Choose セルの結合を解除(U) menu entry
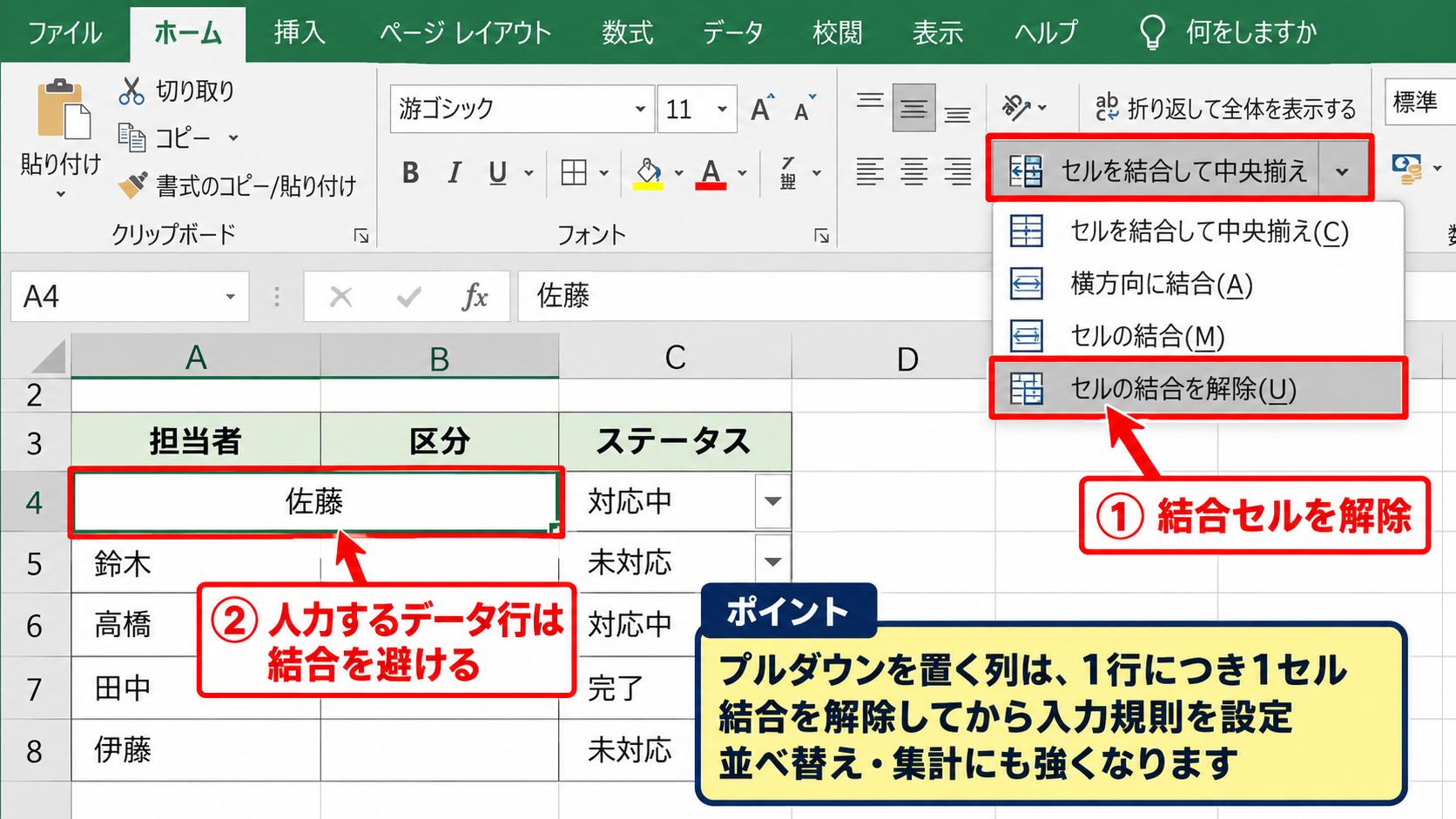Image resolution: width=1456 pixels, height=819 pixels. 1198,388
